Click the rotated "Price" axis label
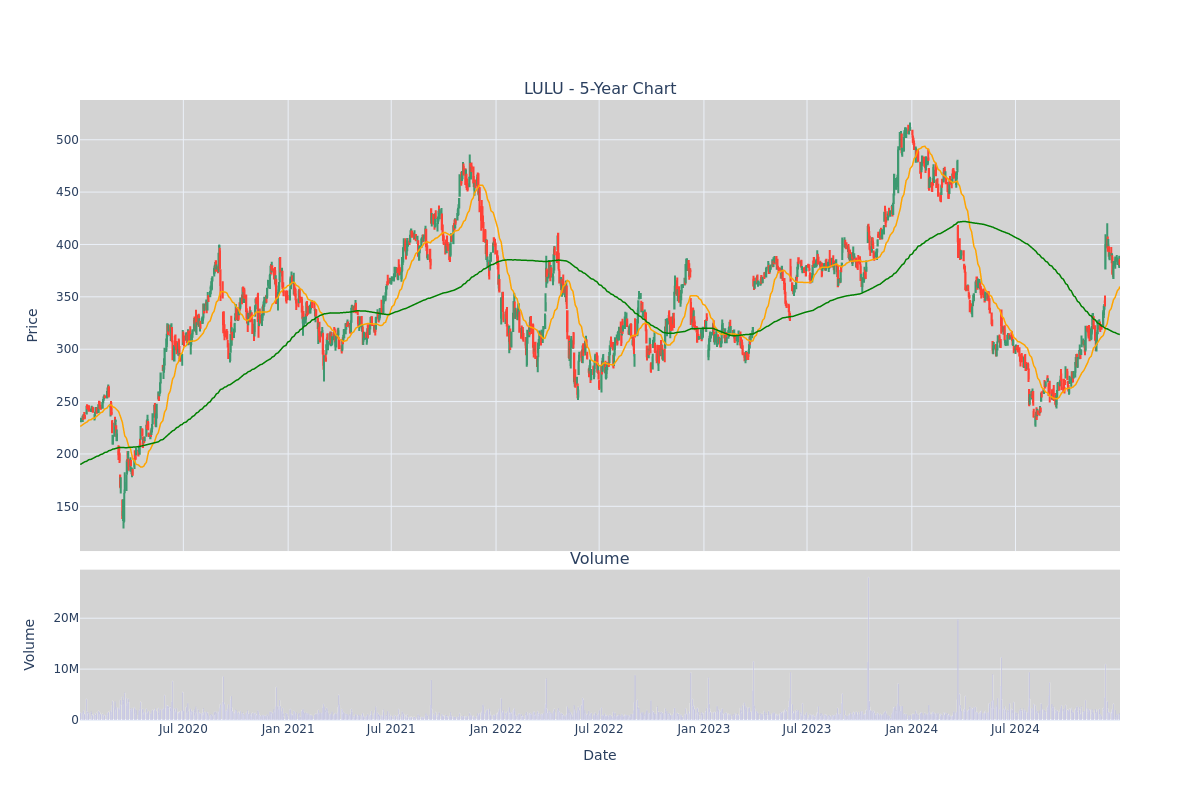Image resolution: width=1200 pixels, height=800 pixels. click(33, 325)
